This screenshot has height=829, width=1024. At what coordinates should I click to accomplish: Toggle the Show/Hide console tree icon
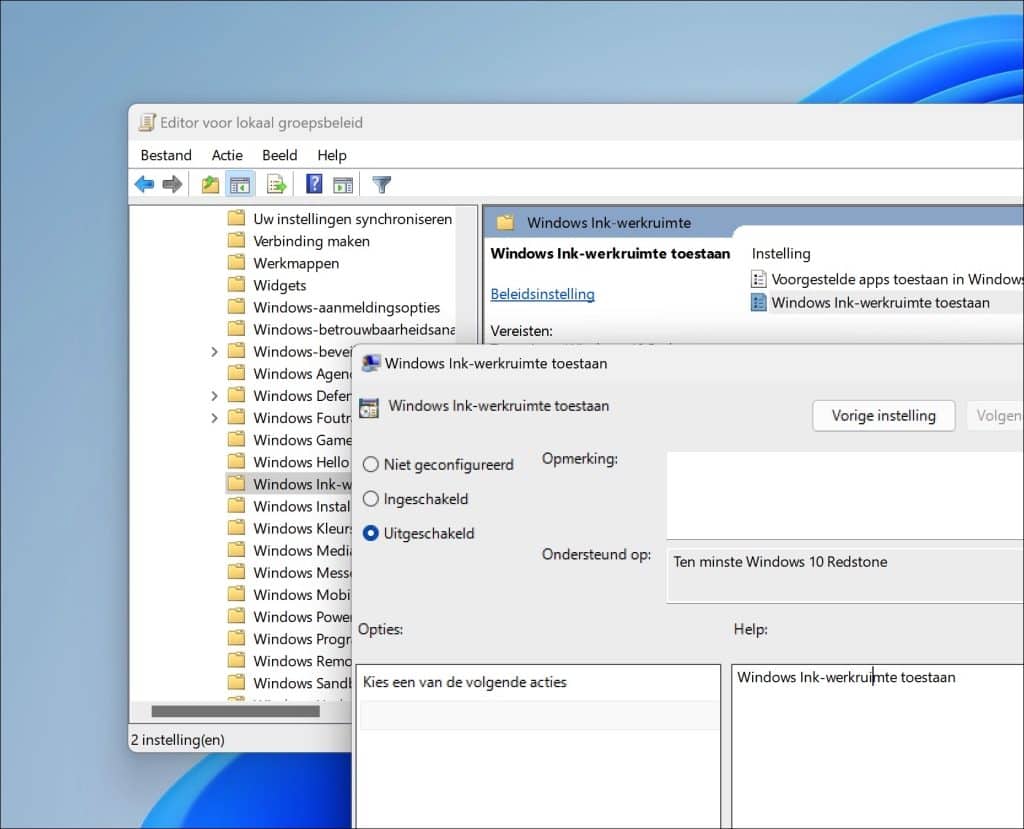coord(240,185)
